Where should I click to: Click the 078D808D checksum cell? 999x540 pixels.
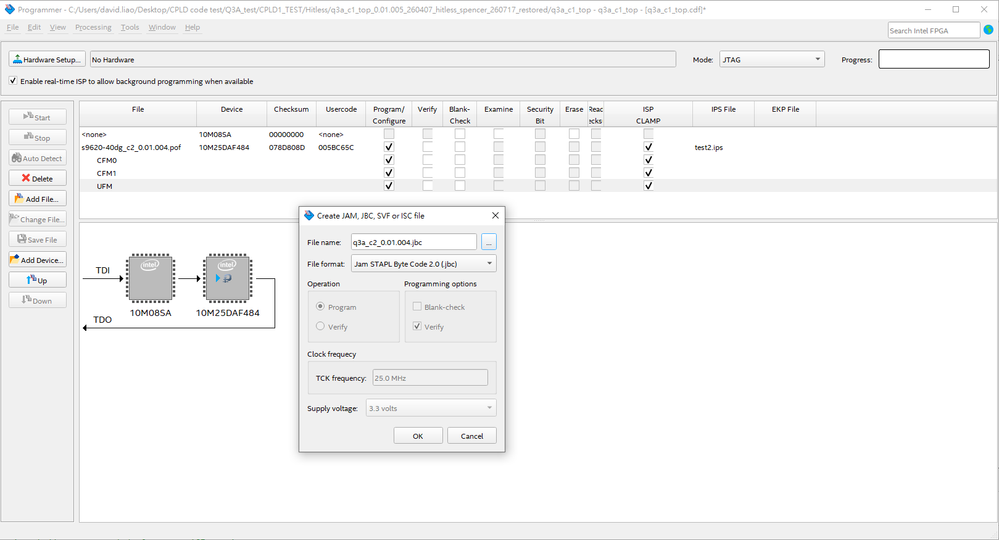pyautogui.click(x=287, y=147)
